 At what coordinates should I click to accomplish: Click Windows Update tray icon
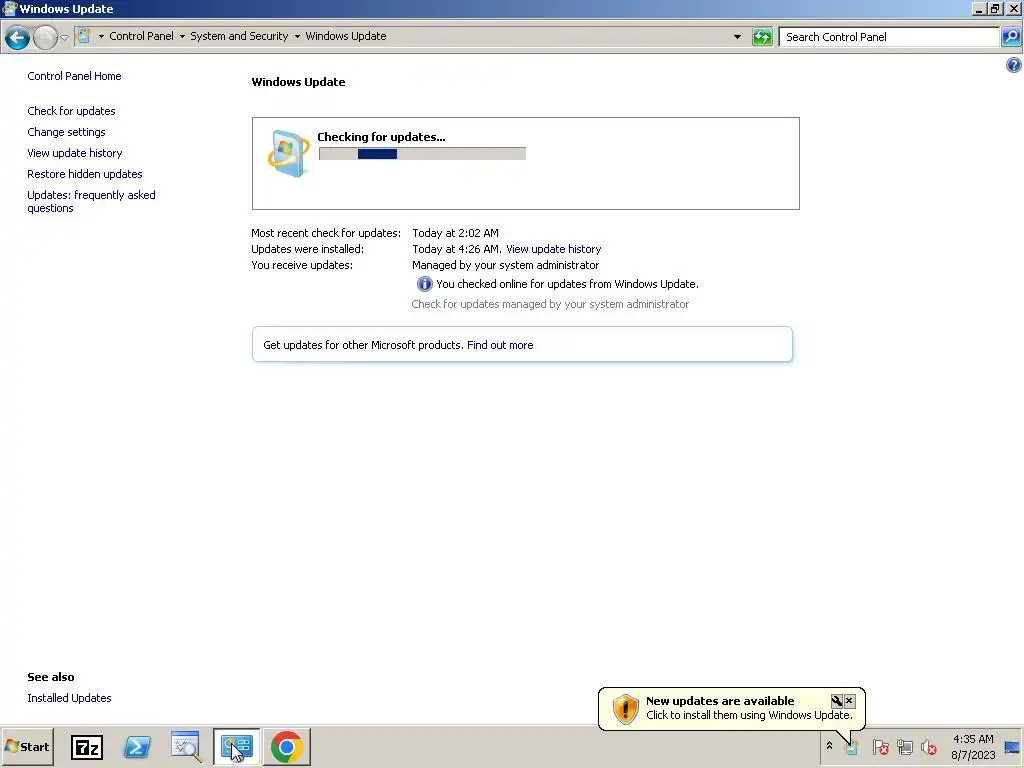(852, 746)
